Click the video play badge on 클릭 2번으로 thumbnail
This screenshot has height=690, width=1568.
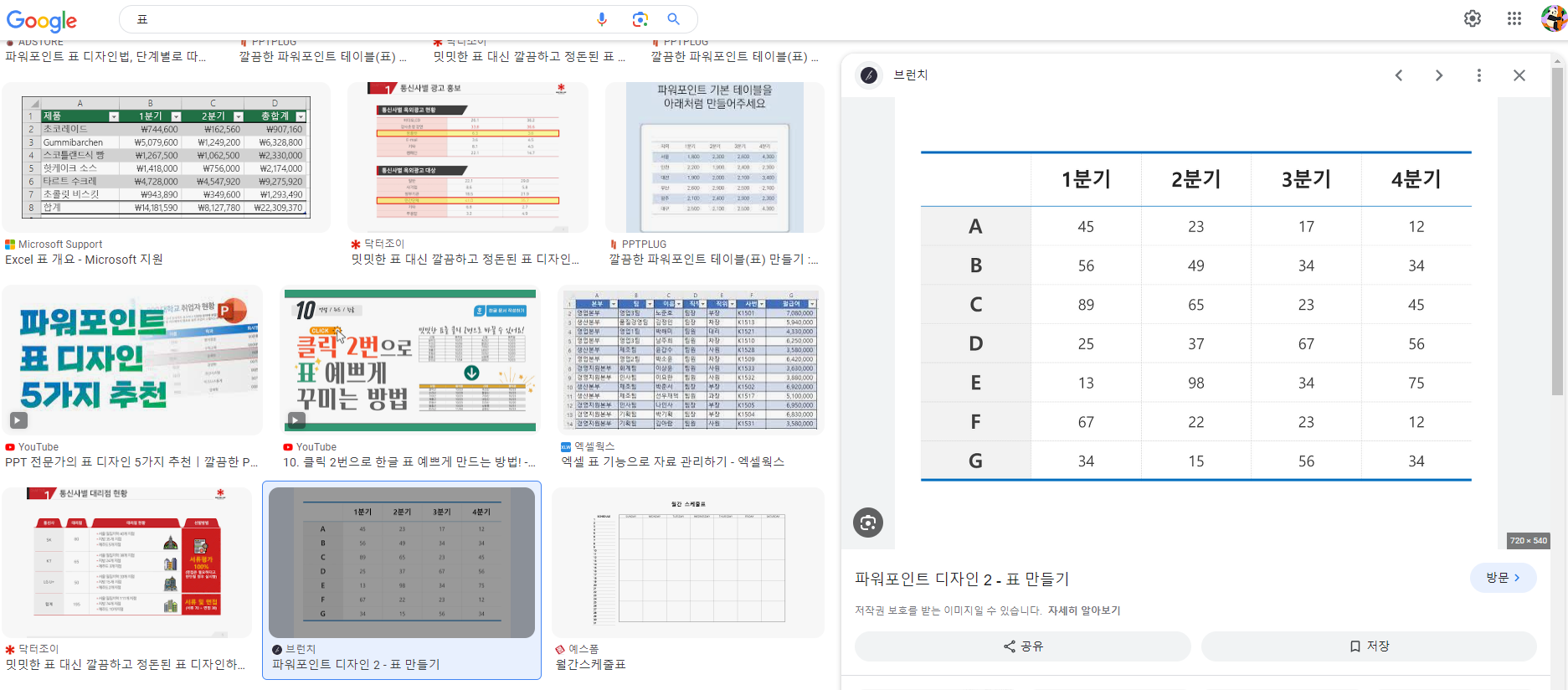[296, 420]
